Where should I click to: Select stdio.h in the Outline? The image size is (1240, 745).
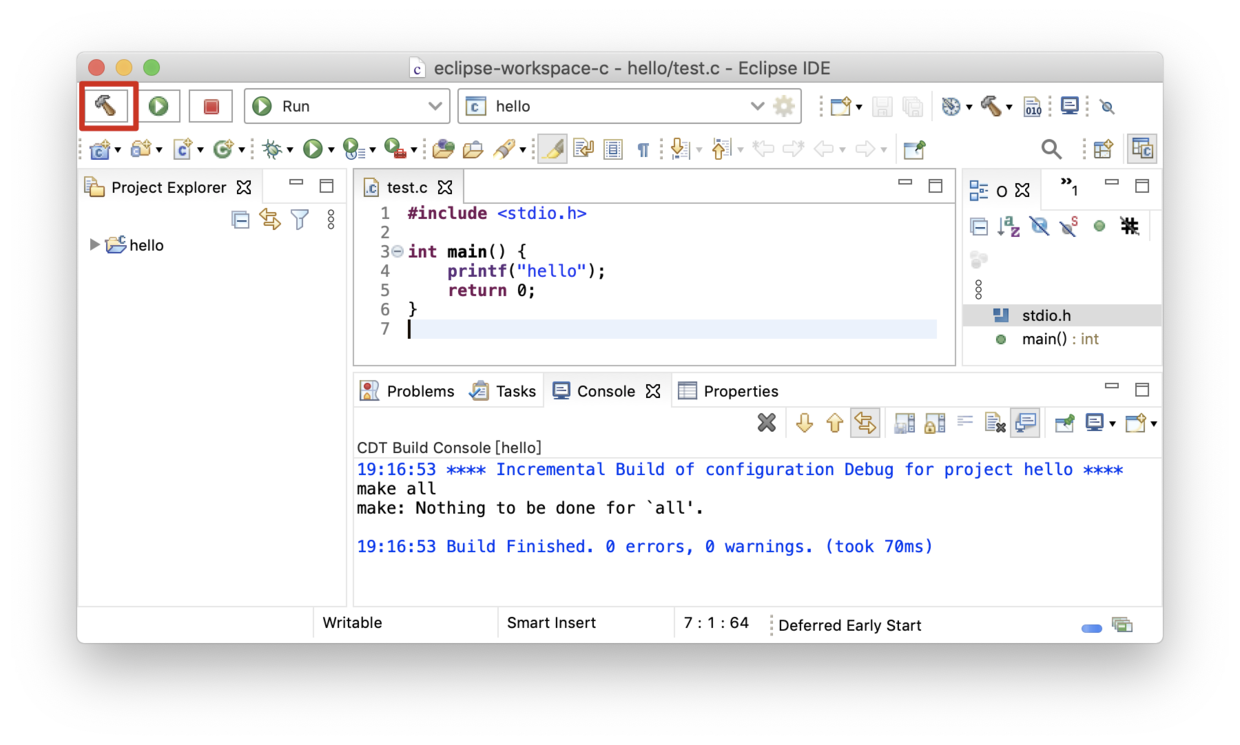pyautogui.click(x=1062, y=315)
